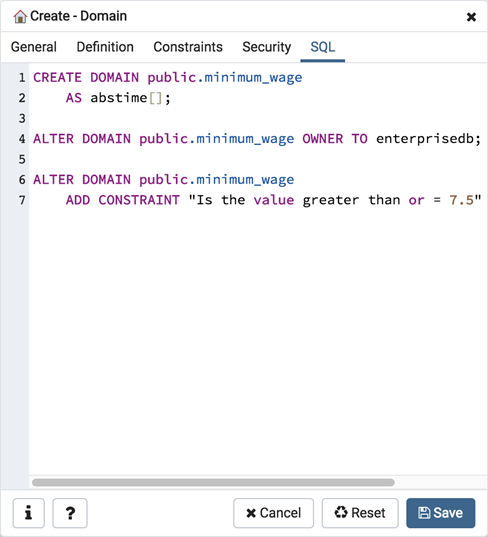Click line number 5 in gutter

click(x=22, y=159)
